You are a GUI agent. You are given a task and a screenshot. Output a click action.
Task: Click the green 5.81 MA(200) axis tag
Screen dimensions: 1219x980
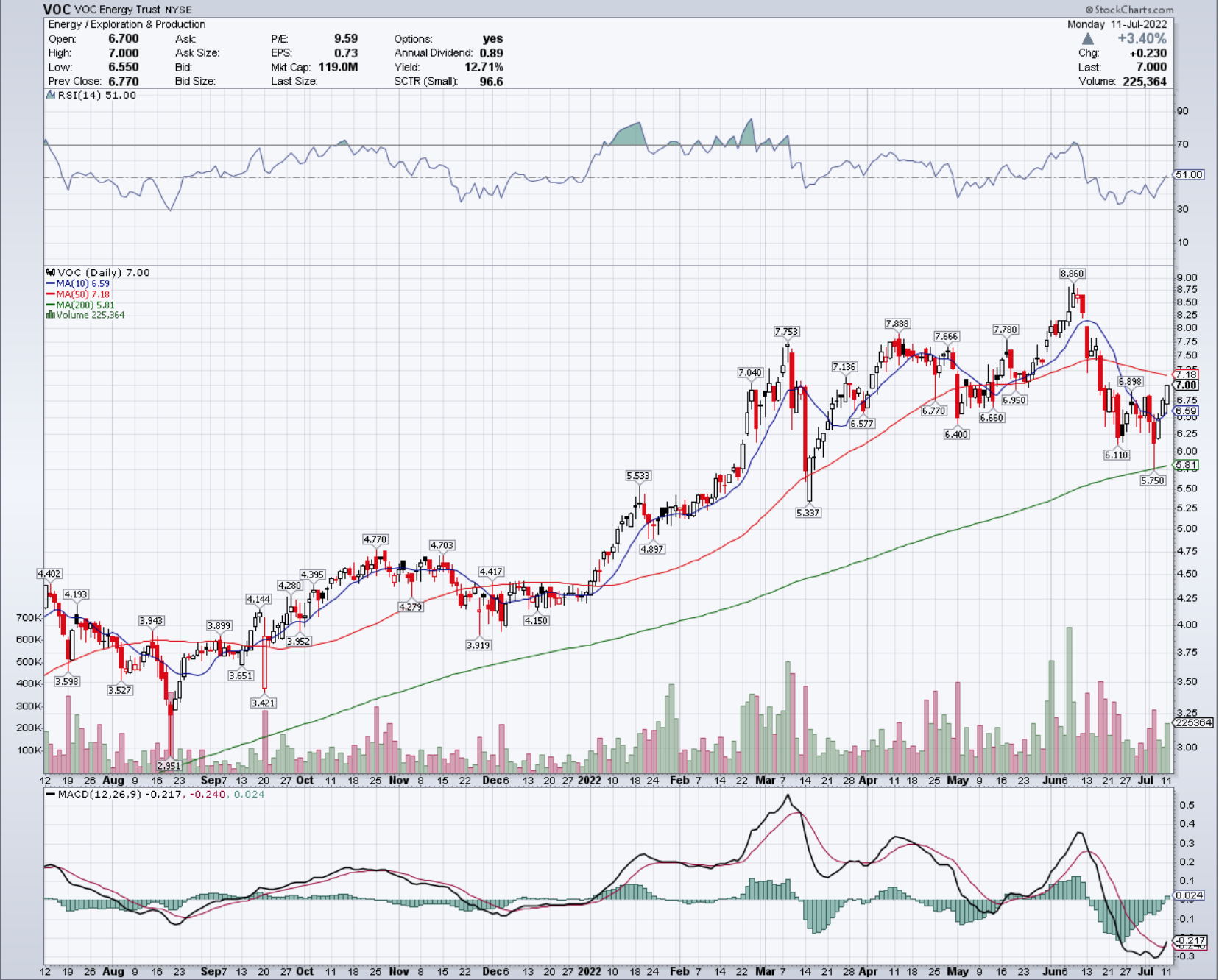(1186, 465)
